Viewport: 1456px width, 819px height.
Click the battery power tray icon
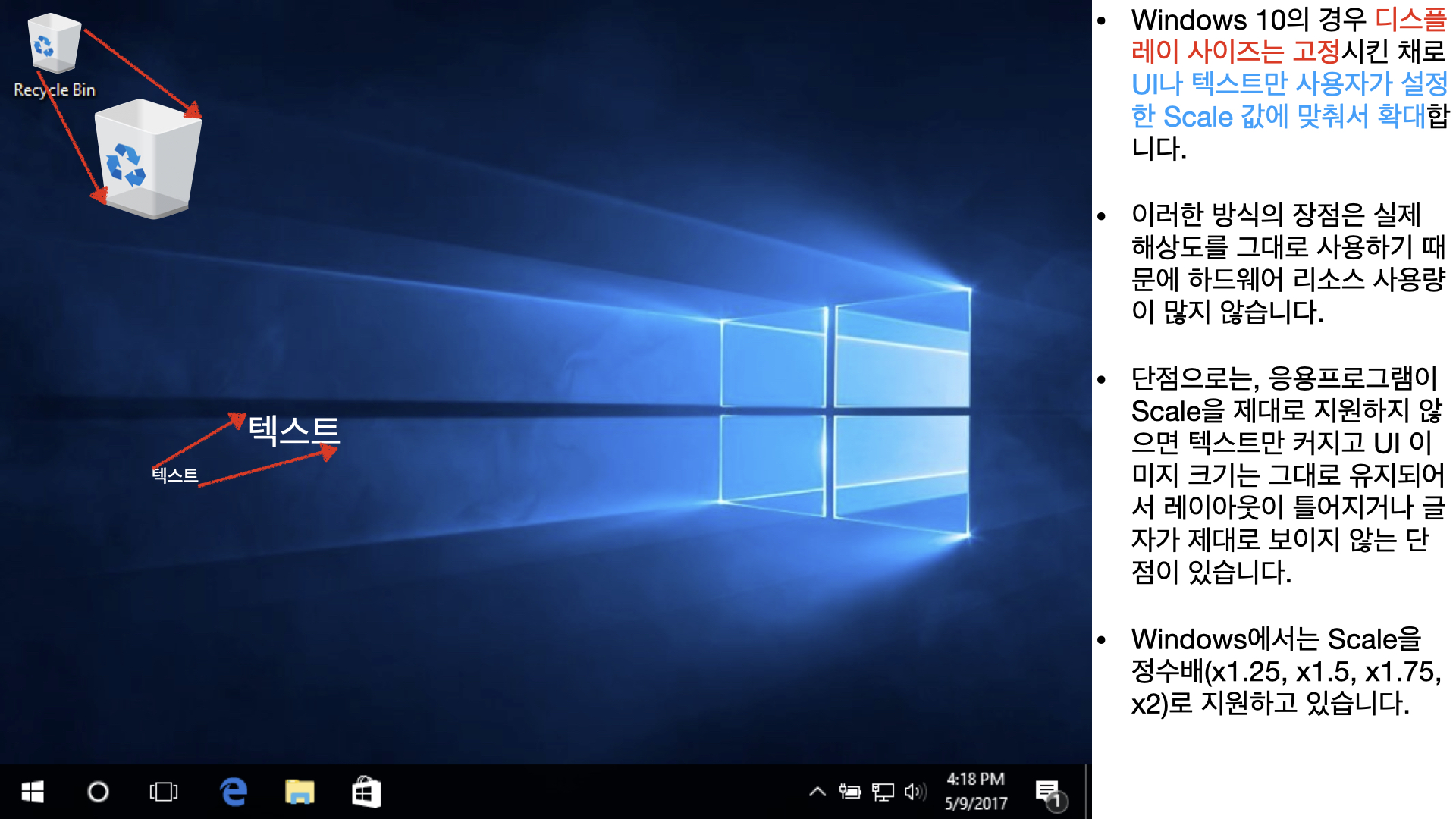pyautogui.click(x=849, y=792)
